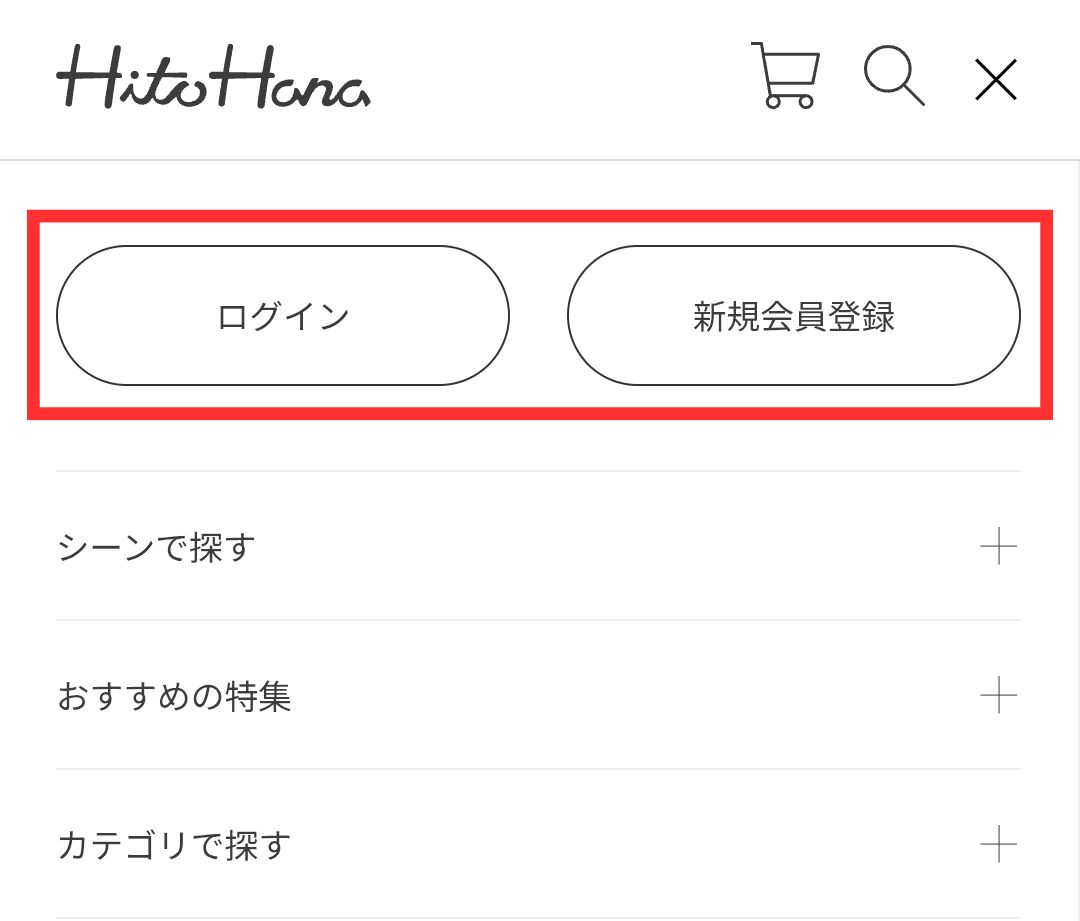Select the カテゴリで探す menu item
Viewport: 1080px width, 921px height.
pos(172,846)
